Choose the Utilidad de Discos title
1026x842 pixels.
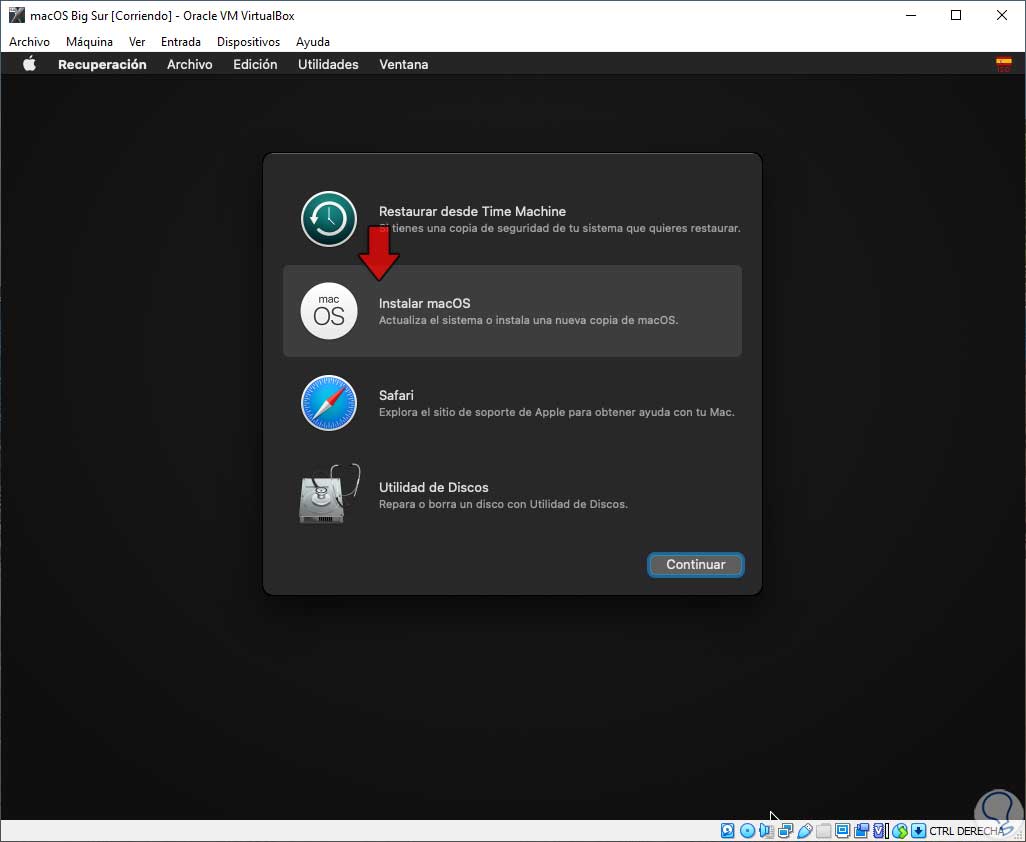coord(434,487)
